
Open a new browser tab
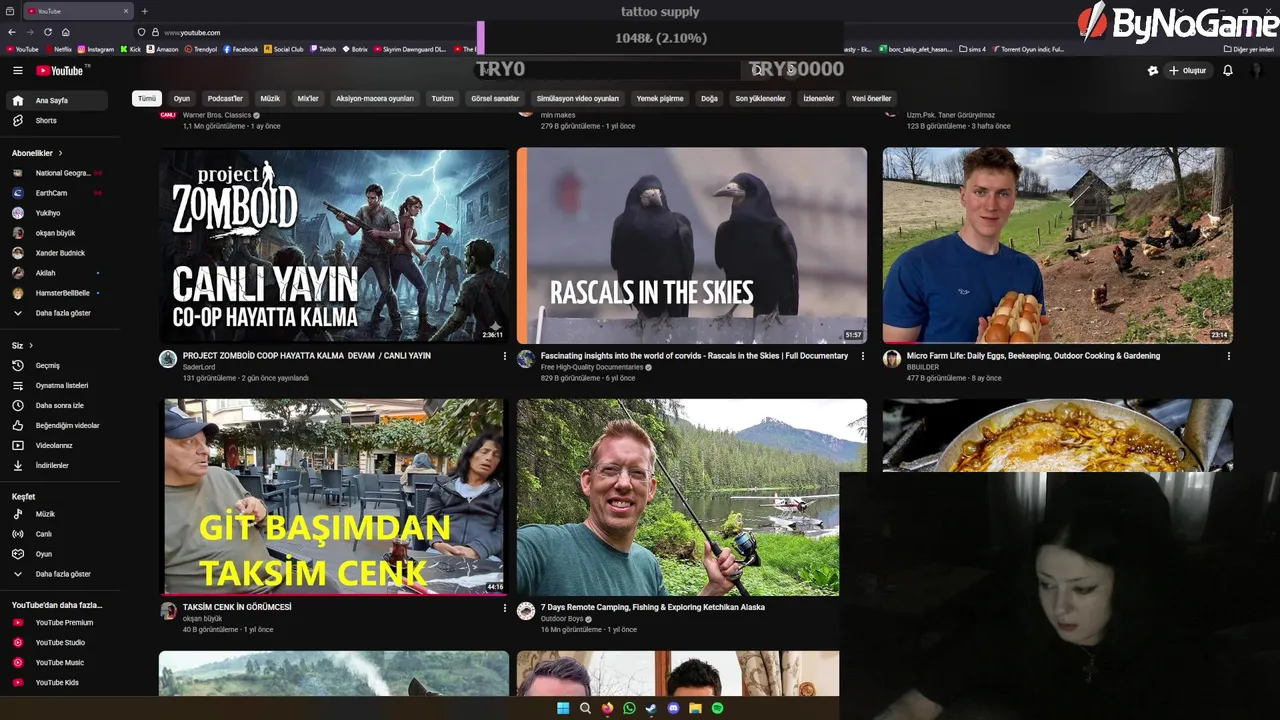(144, 11)
